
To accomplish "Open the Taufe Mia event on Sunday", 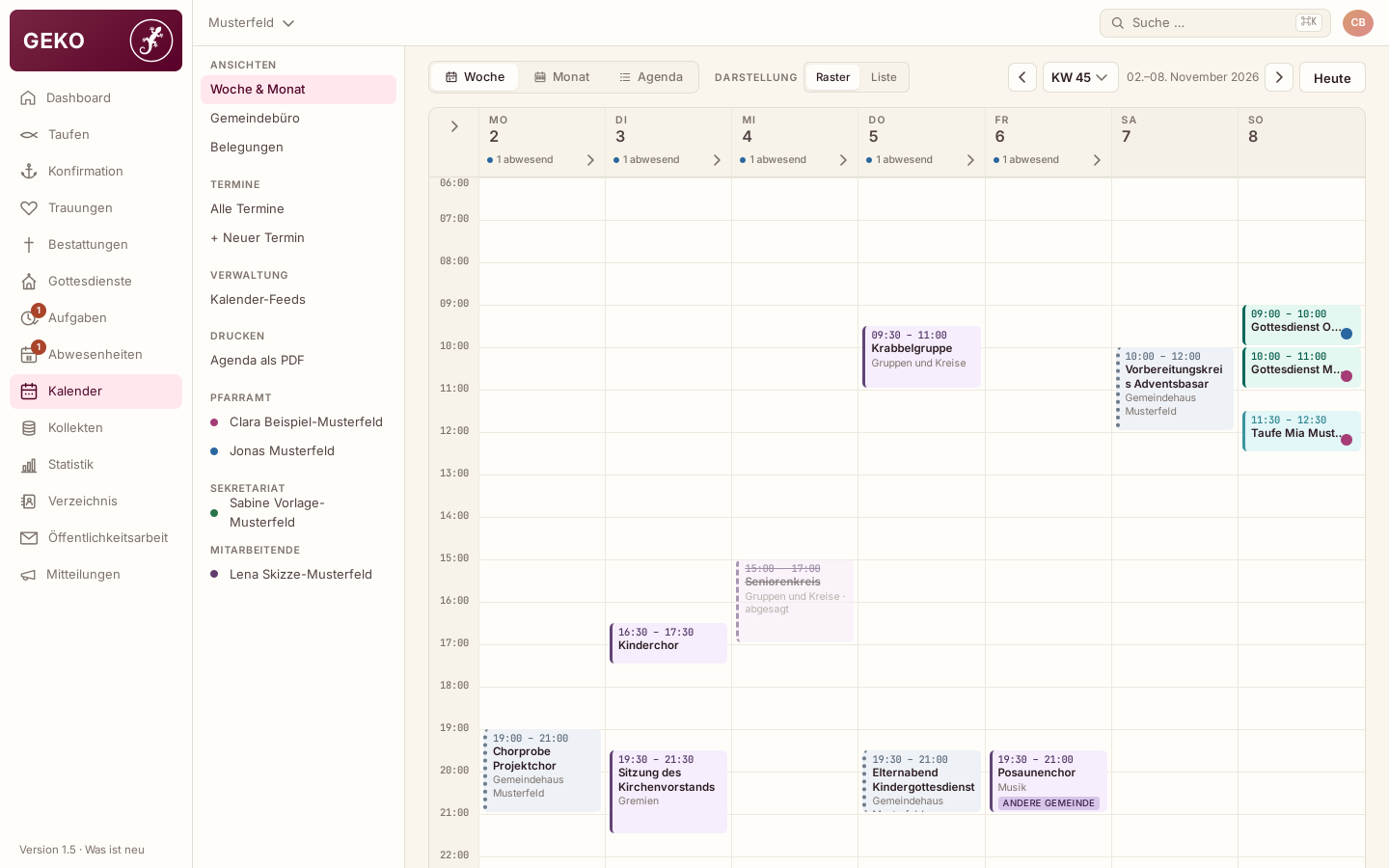I will click(x=1301, y=431).
